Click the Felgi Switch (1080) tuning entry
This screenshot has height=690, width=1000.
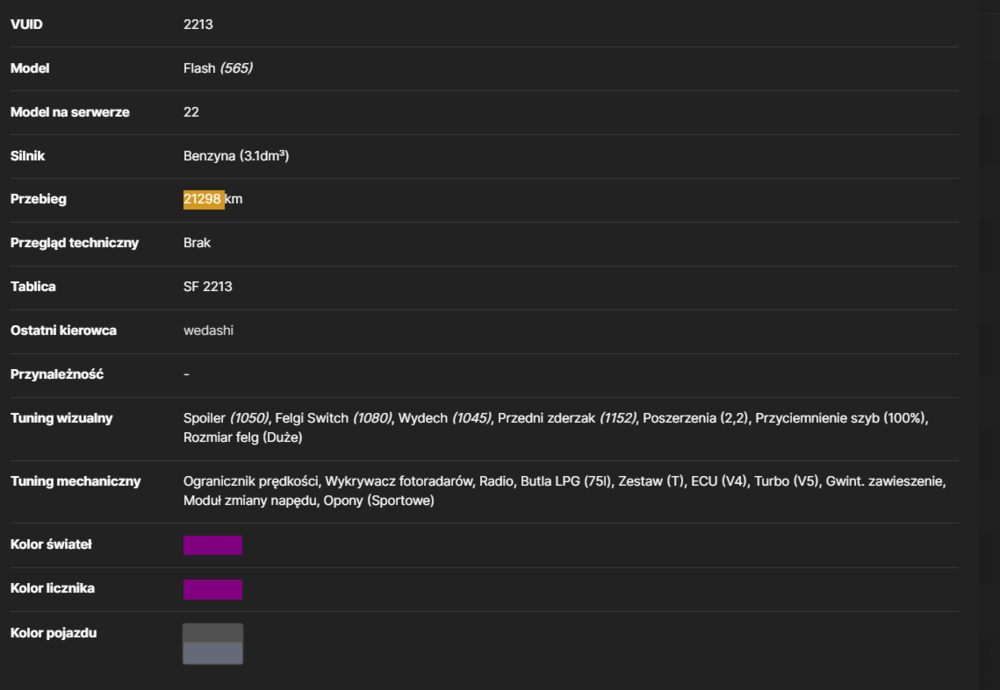click(333, 418)
